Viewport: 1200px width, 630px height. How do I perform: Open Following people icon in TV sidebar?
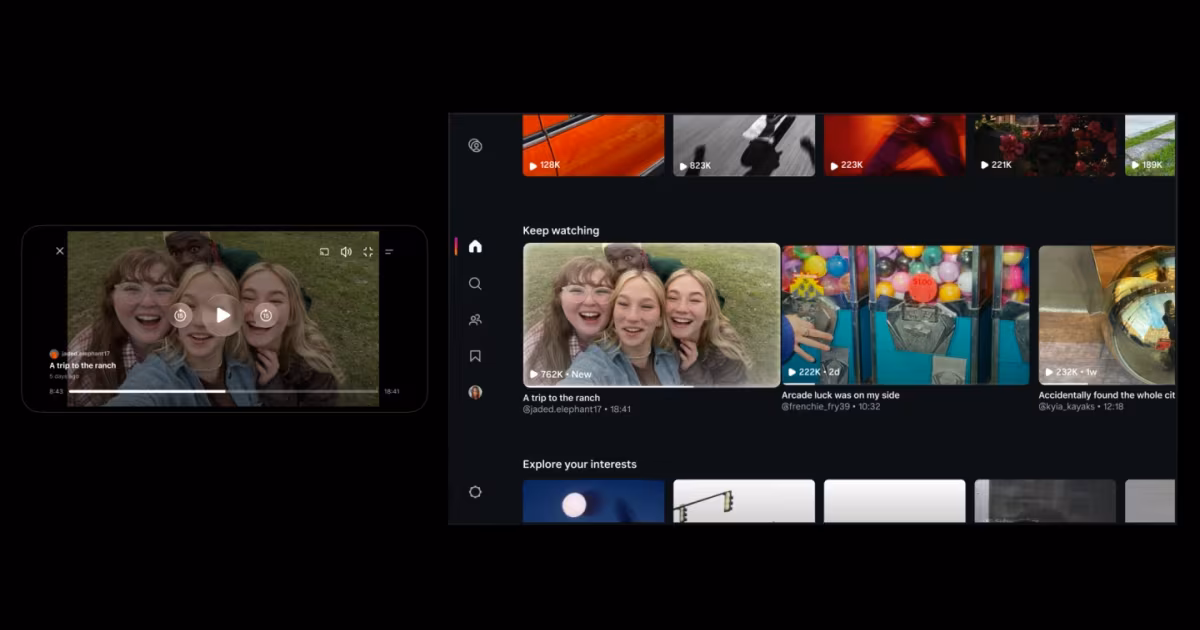pos(475,320)
